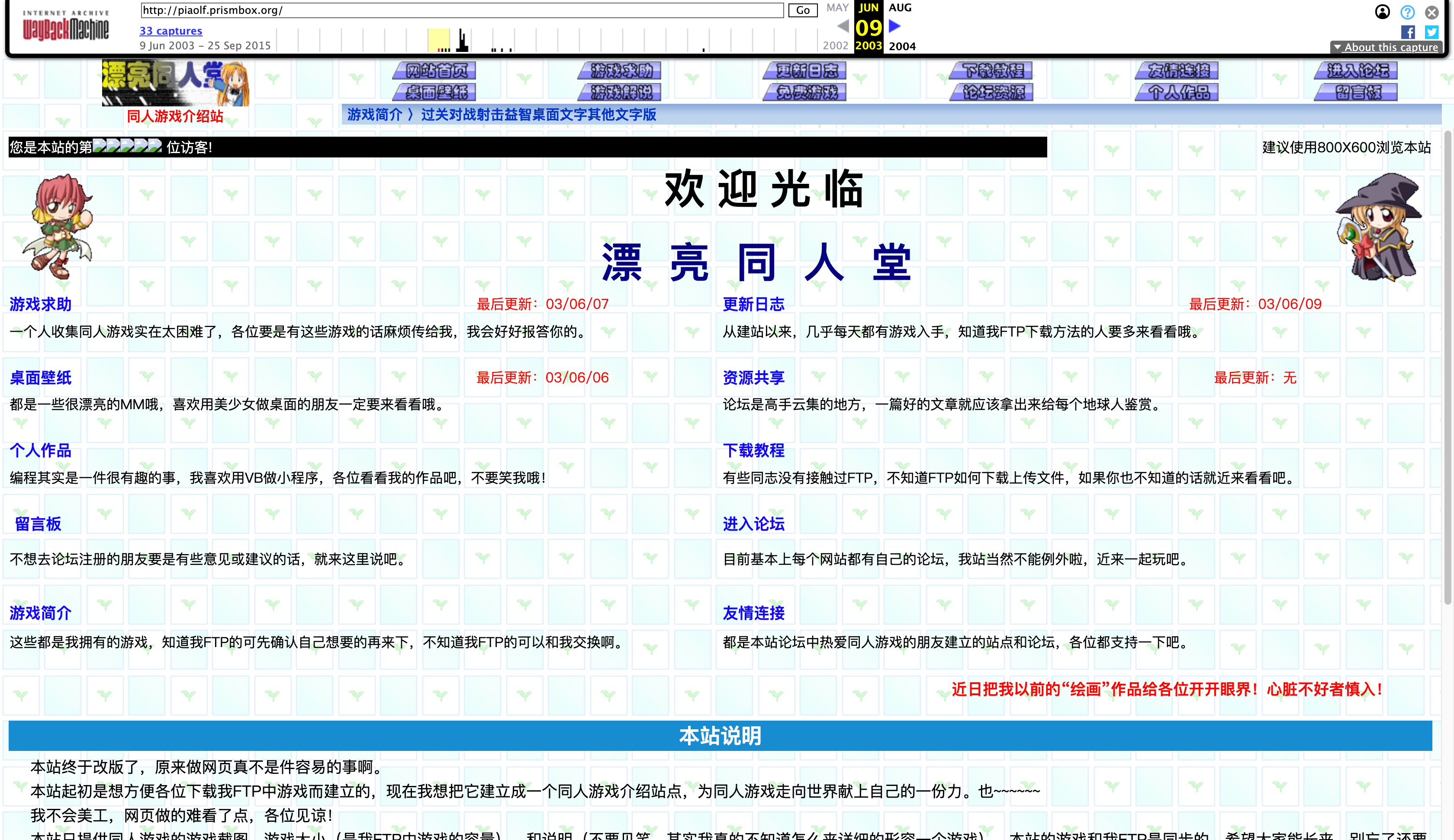
Task: Open 下载教程 nav button
Action: [991, 71]
